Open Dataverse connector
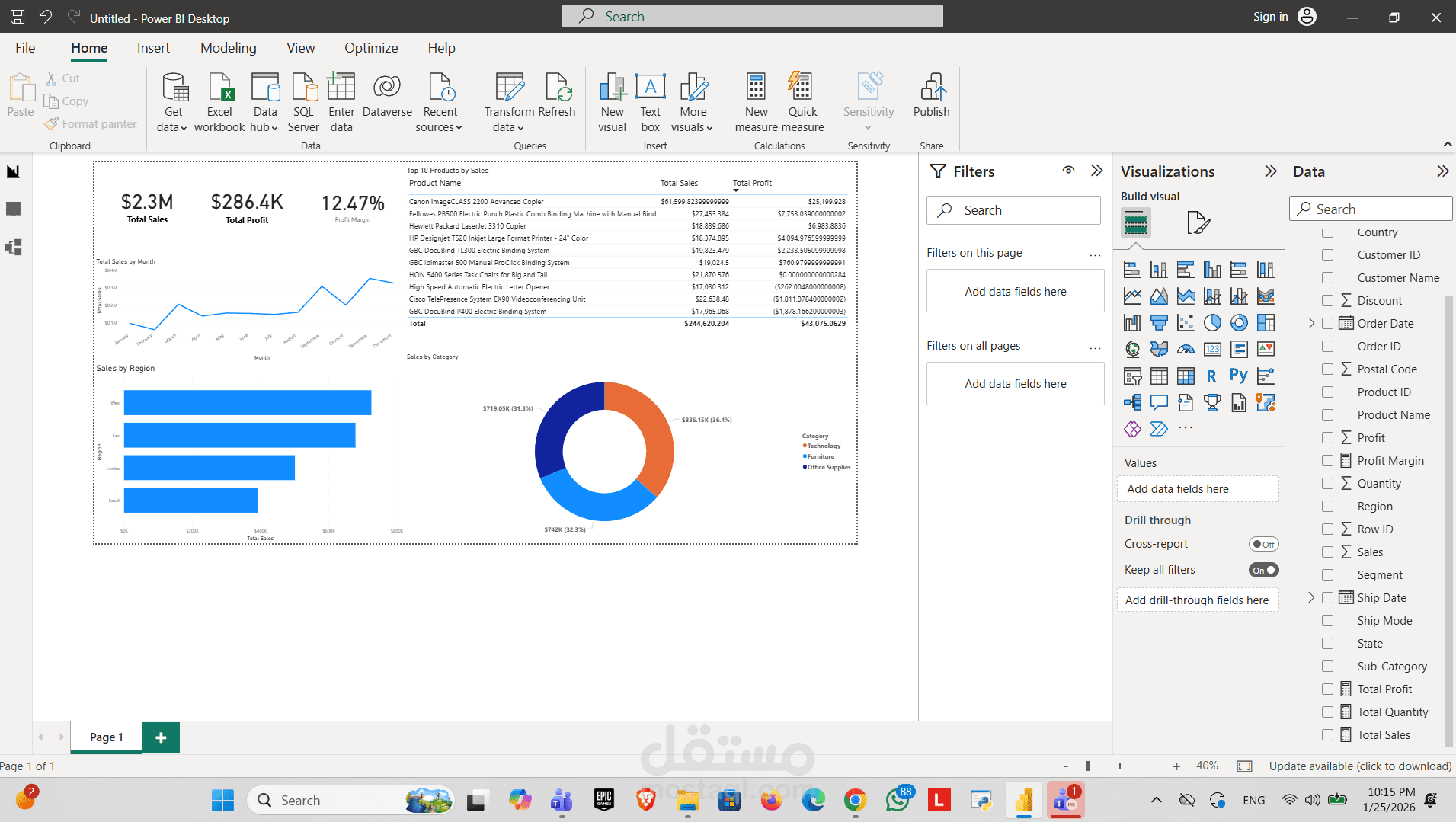Viewport: 1456px width, 822px height. [387, 95]
